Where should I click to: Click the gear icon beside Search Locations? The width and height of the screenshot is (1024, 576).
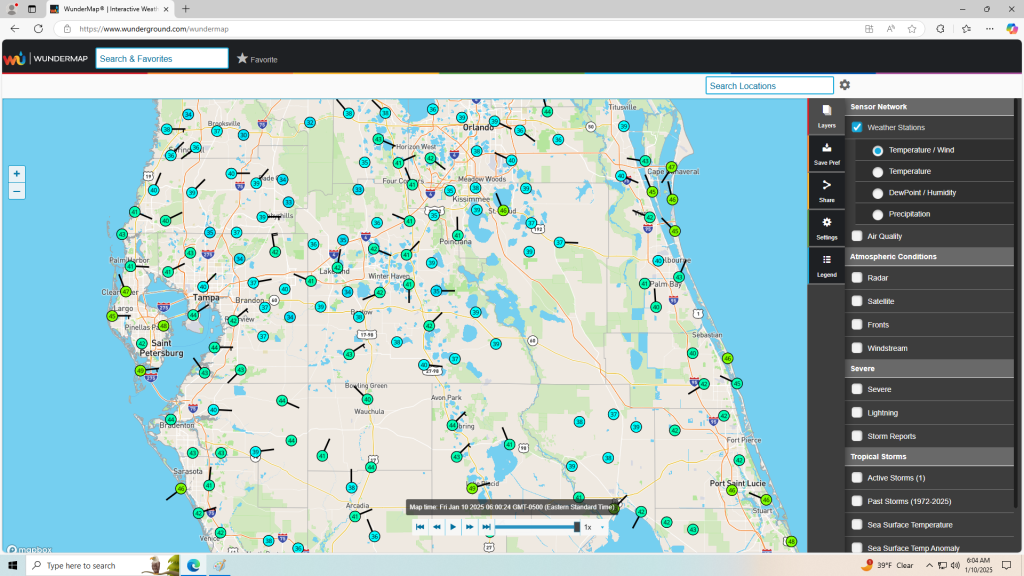[x=845, y=86]
